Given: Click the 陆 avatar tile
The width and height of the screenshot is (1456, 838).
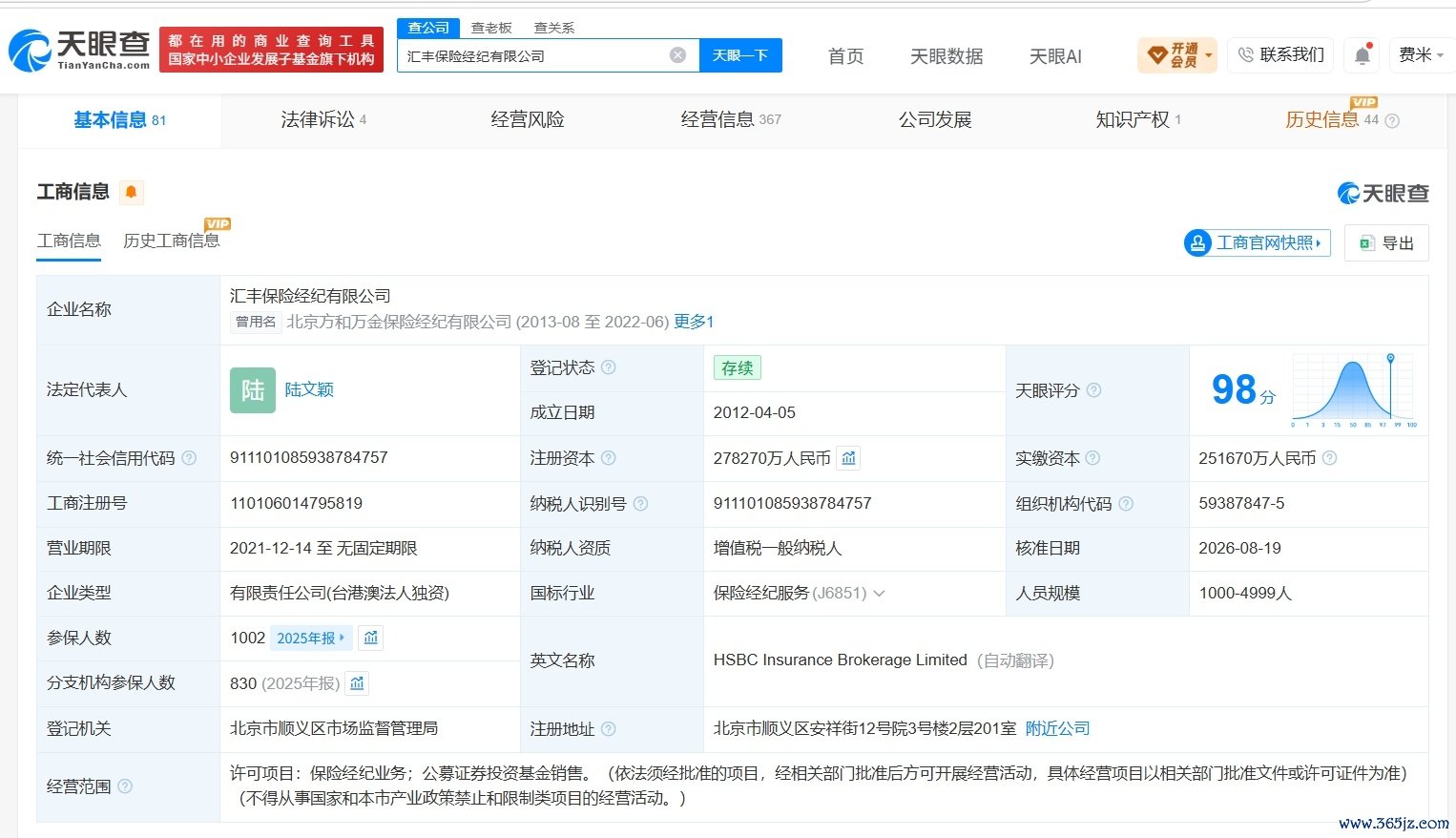Looking at the screenshot, I should [253, 390].
